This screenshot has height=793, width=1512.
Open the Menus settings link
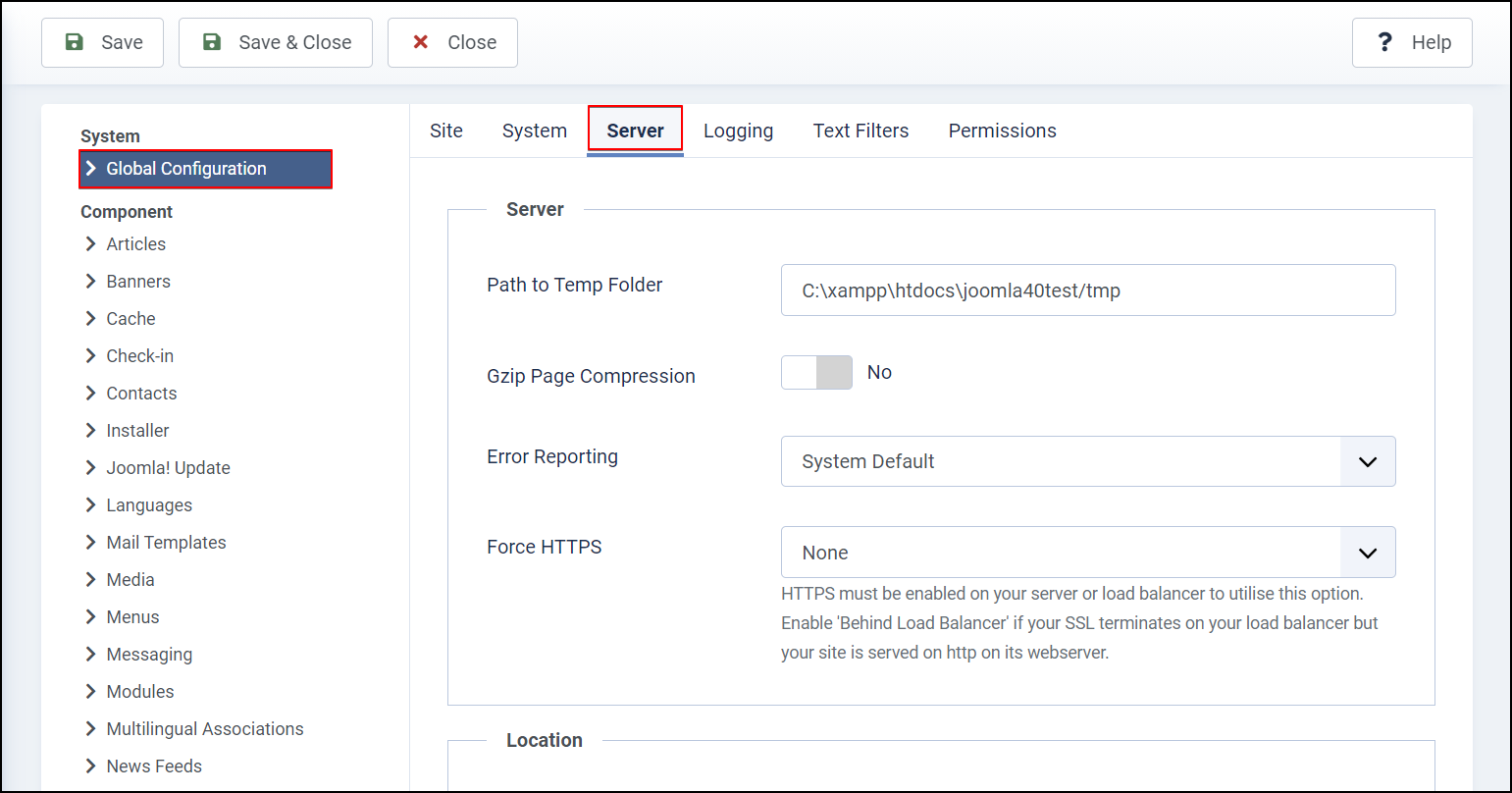point(132,616)
